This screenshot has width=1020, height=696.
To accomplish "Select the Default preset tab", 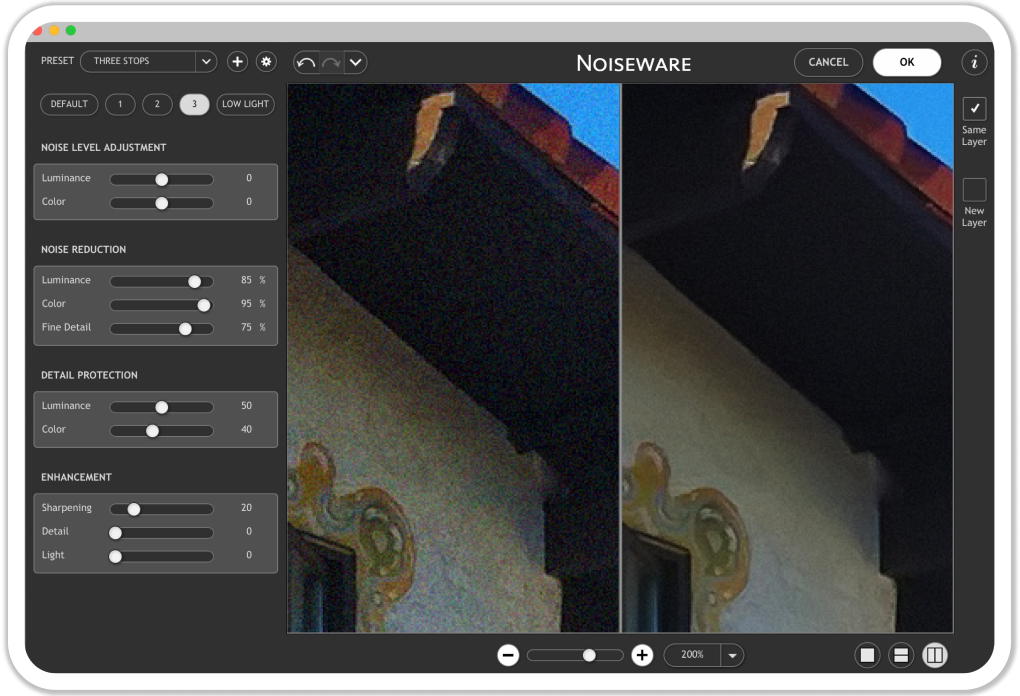I will point(69,104).
